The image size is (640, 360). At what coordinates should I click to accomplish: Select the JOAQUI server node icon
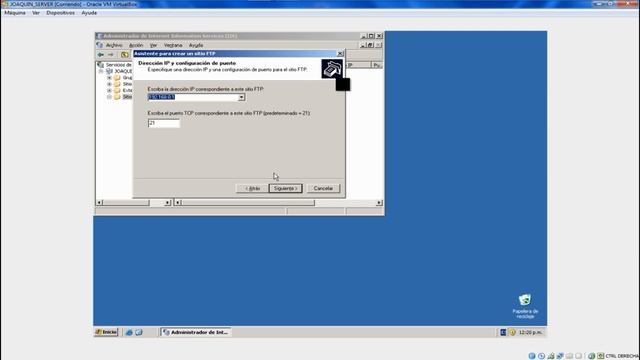(109, 71)
